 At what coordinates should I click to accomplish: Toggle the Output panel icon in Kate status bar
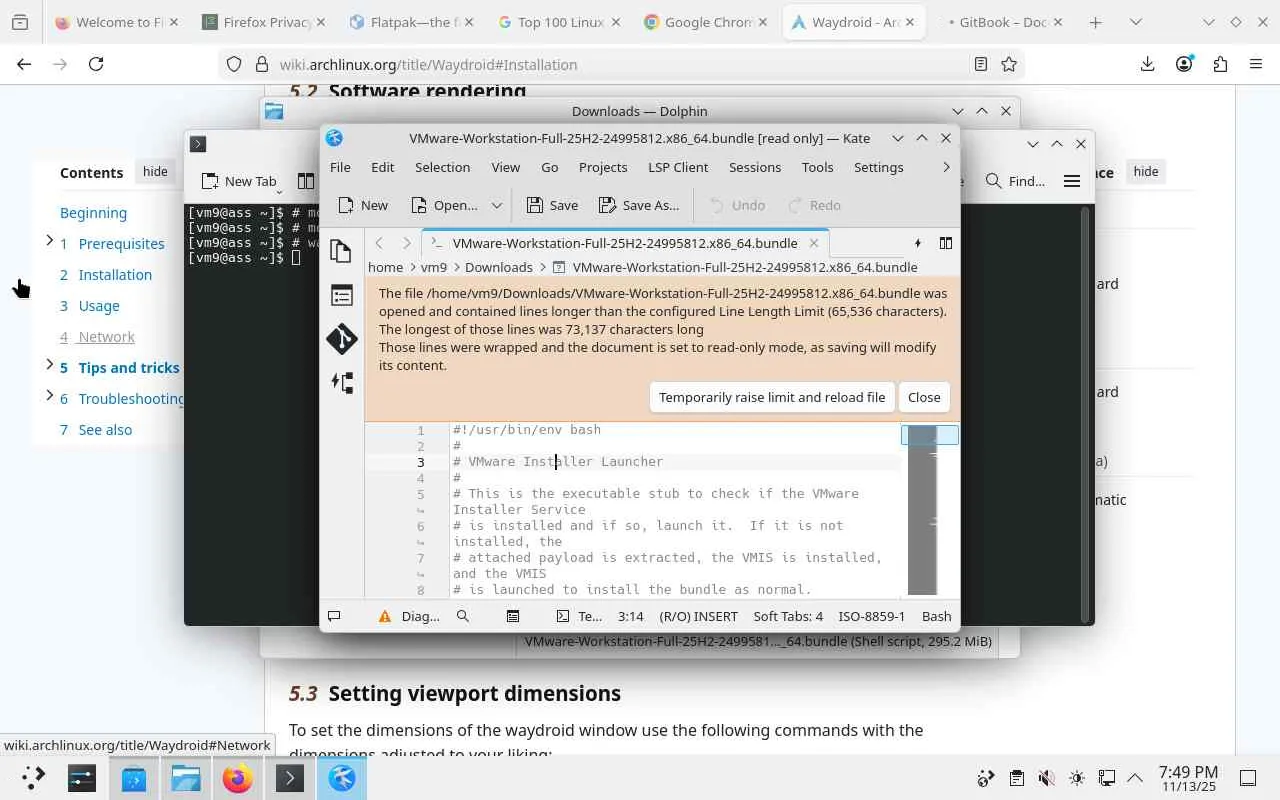pyautogui.click(x=334, y=616)
